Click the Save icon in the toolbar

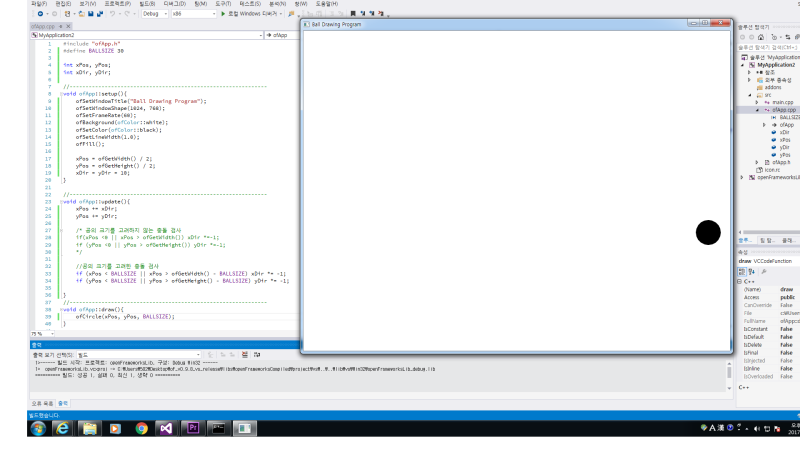88,14
